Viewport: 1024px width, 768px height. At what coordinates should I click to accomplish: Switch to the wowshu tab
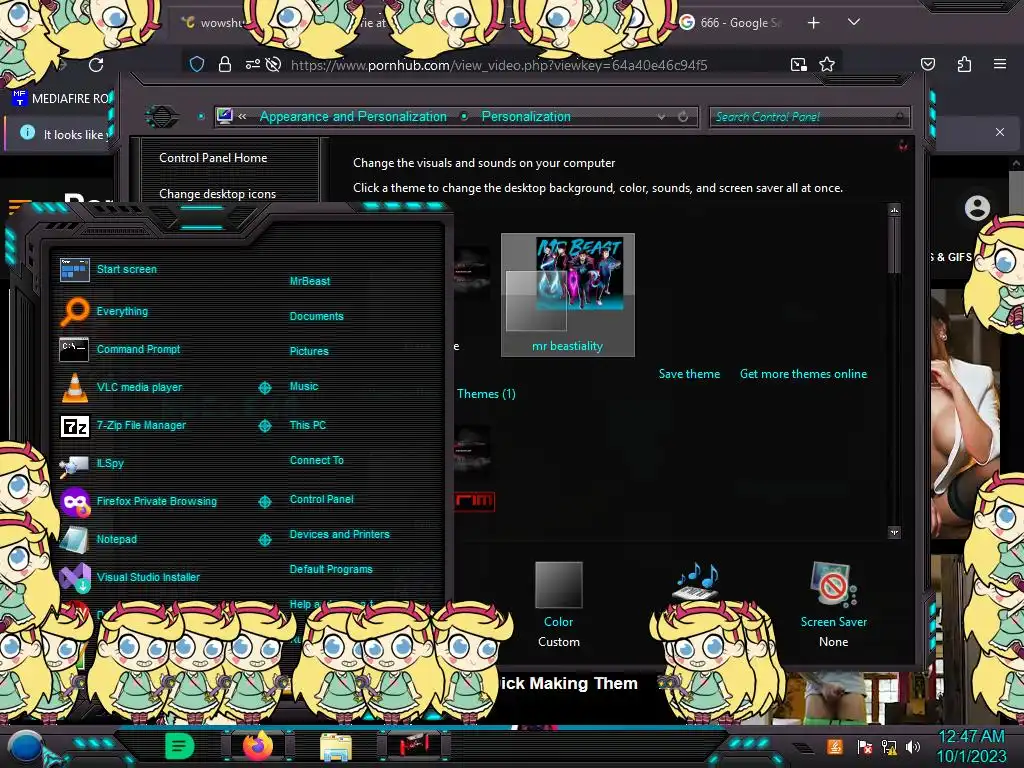[x=212, y=23]
